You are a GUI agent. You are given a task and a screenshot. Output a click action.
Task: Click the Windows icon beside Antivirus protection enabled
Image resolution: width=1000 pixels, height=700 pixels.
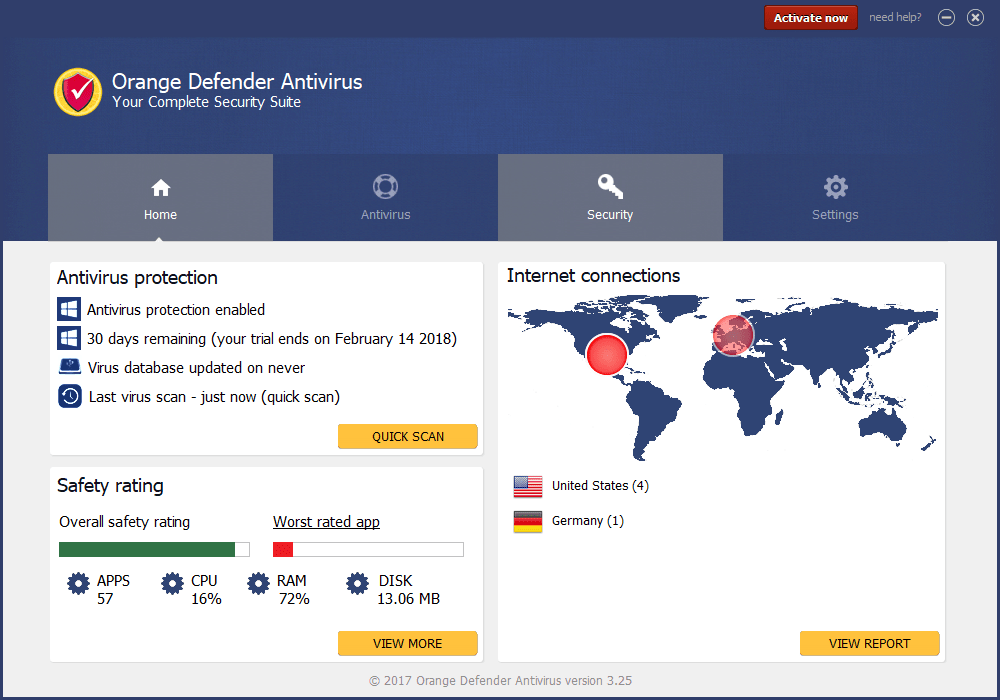69,310
